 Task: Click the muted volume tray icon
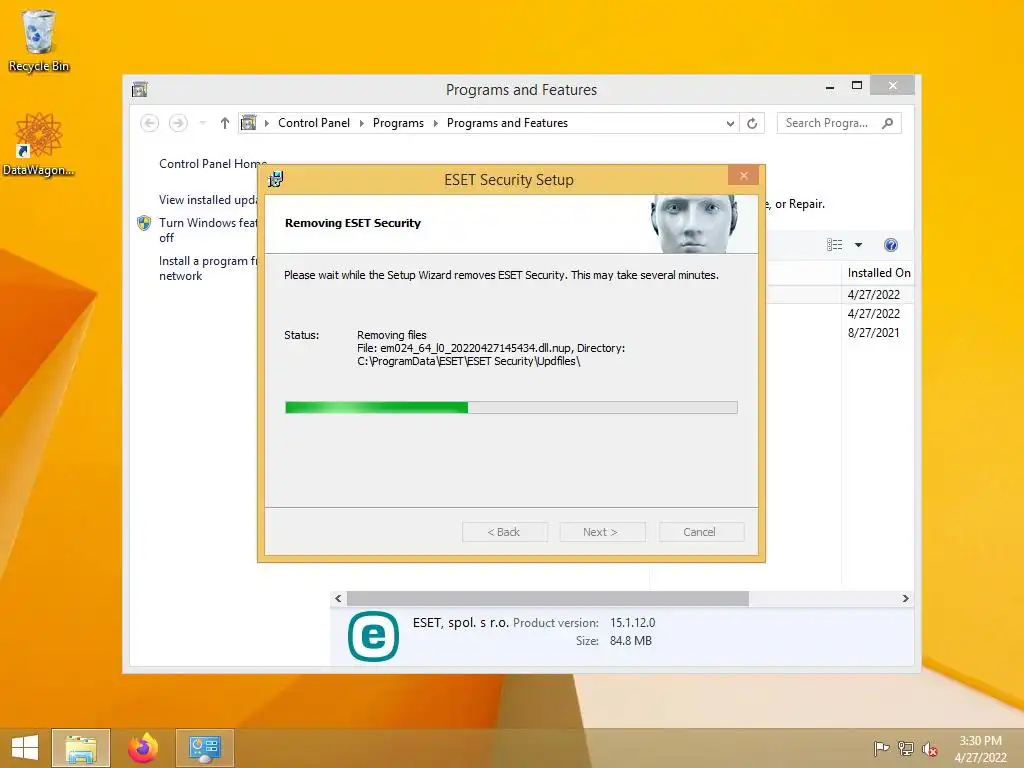[930, 749]
